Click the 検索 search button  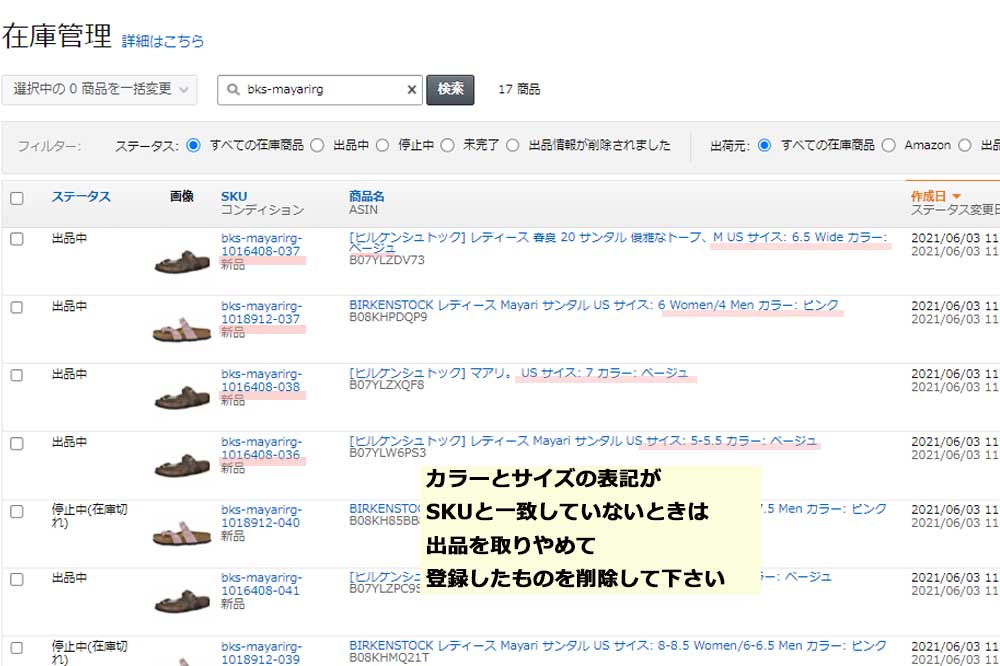450,89
